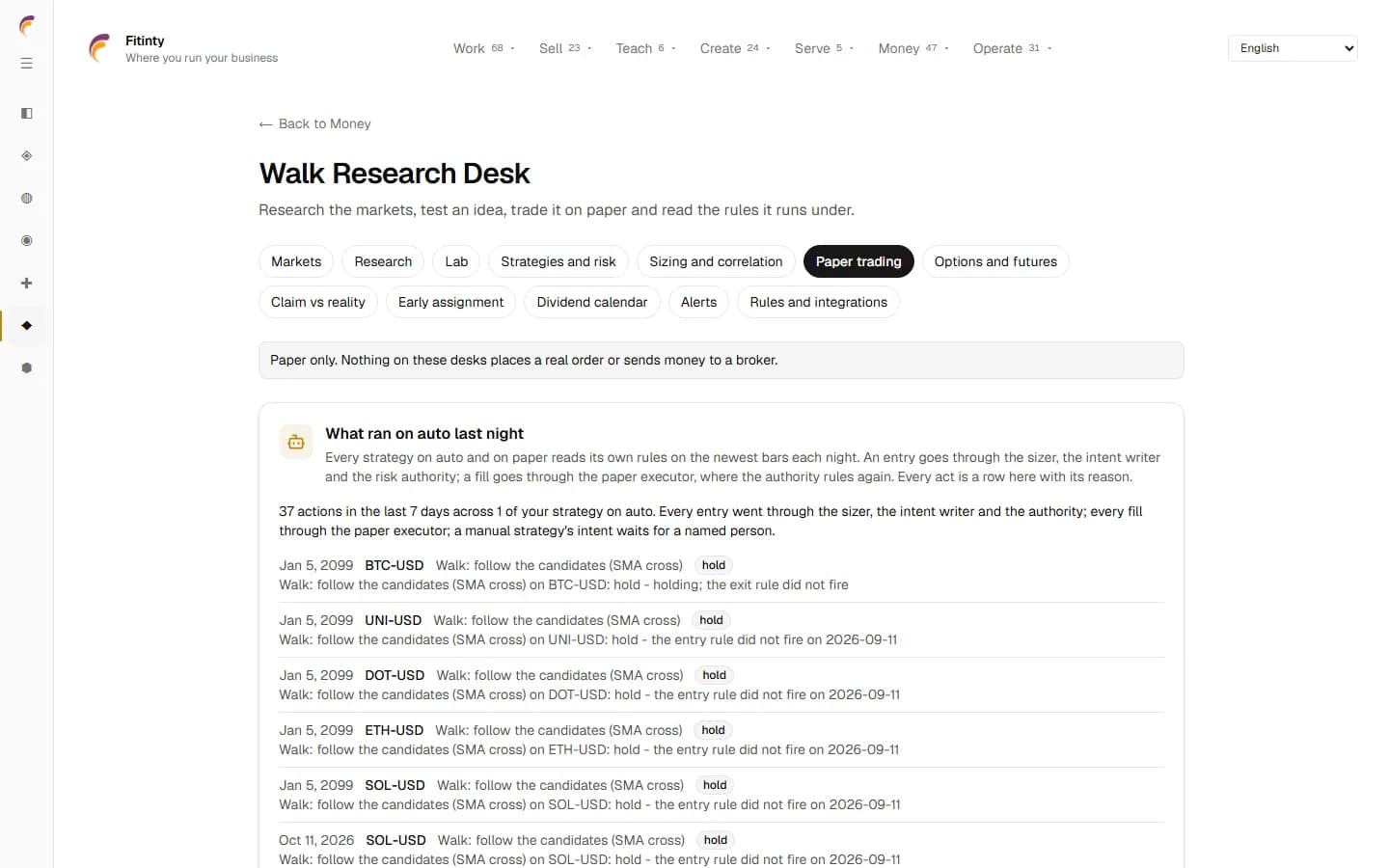Click the hold badge on the BTC-USD row

click(714, 565)
